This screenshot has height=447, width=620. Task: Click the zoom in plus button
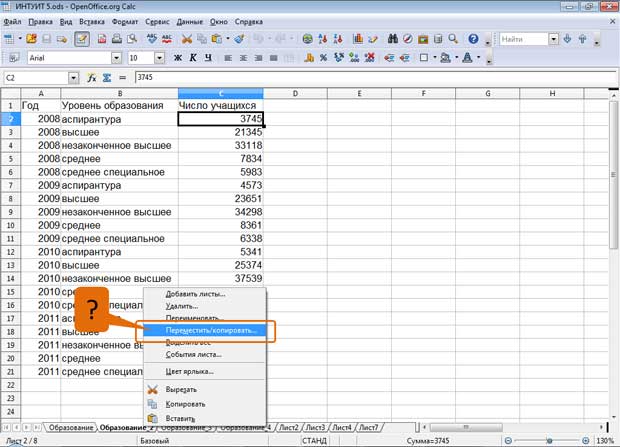[x=586, y=441]
